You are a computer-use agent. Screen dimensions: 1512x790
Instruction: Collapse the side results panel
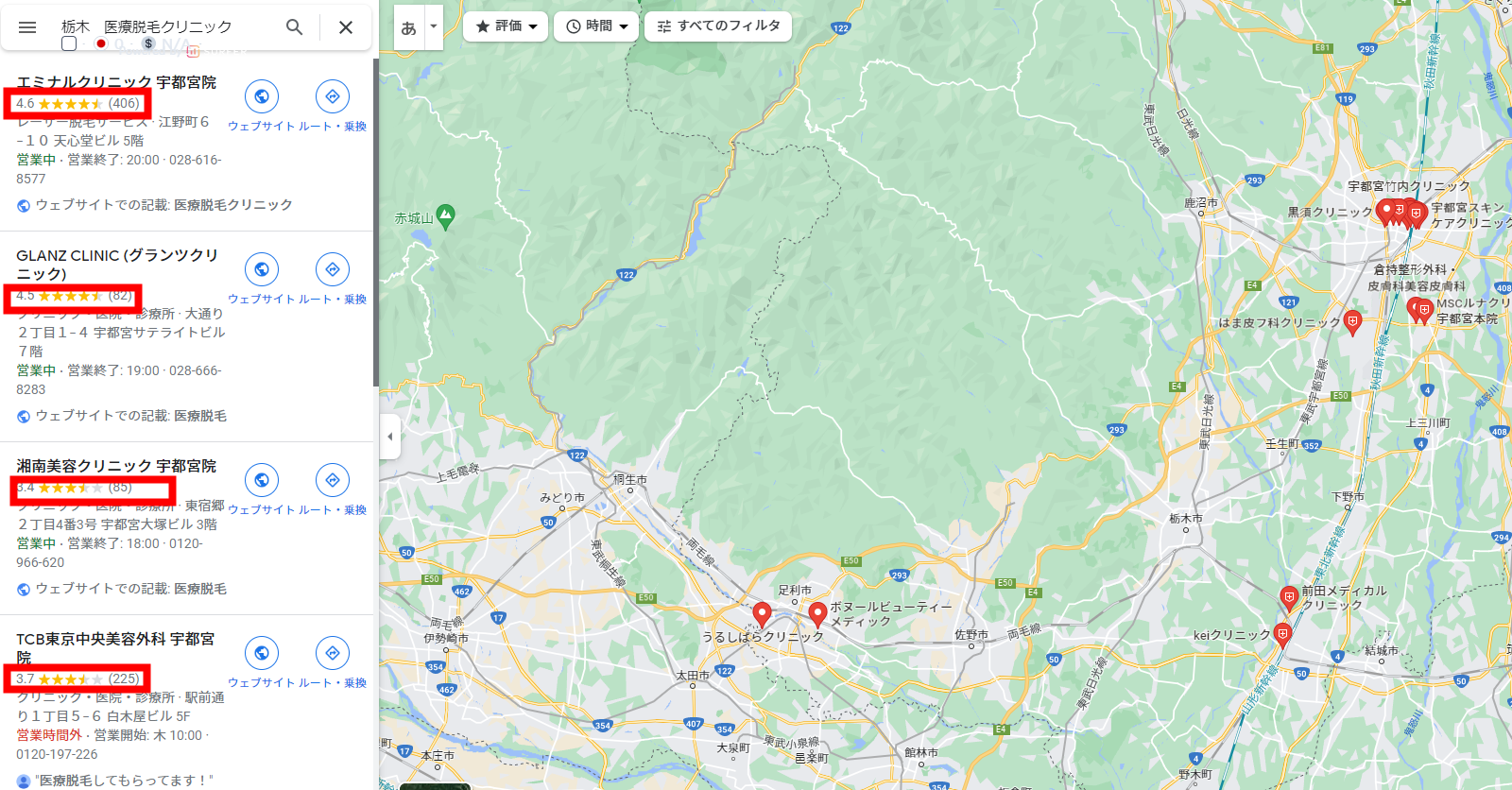coord(389,437)
